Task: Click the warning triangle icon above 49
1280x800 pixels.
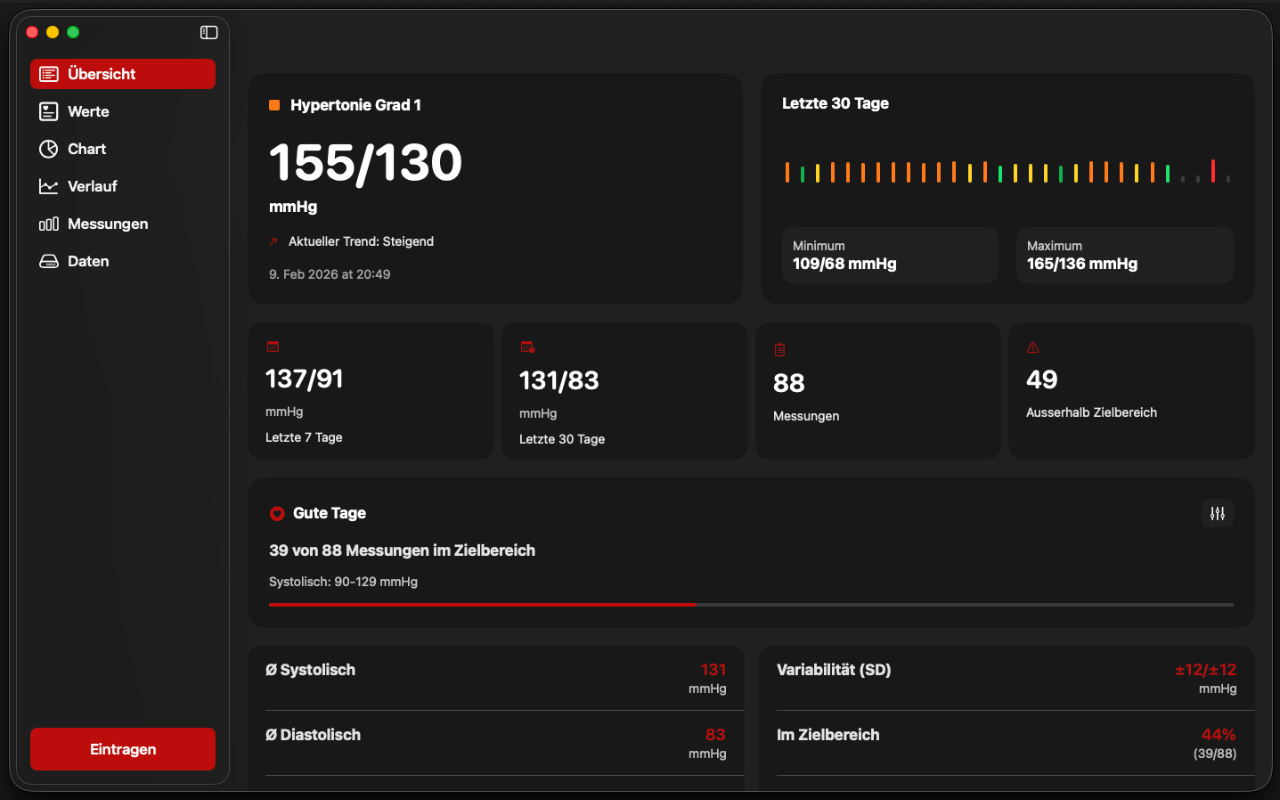Action: 1033,348
